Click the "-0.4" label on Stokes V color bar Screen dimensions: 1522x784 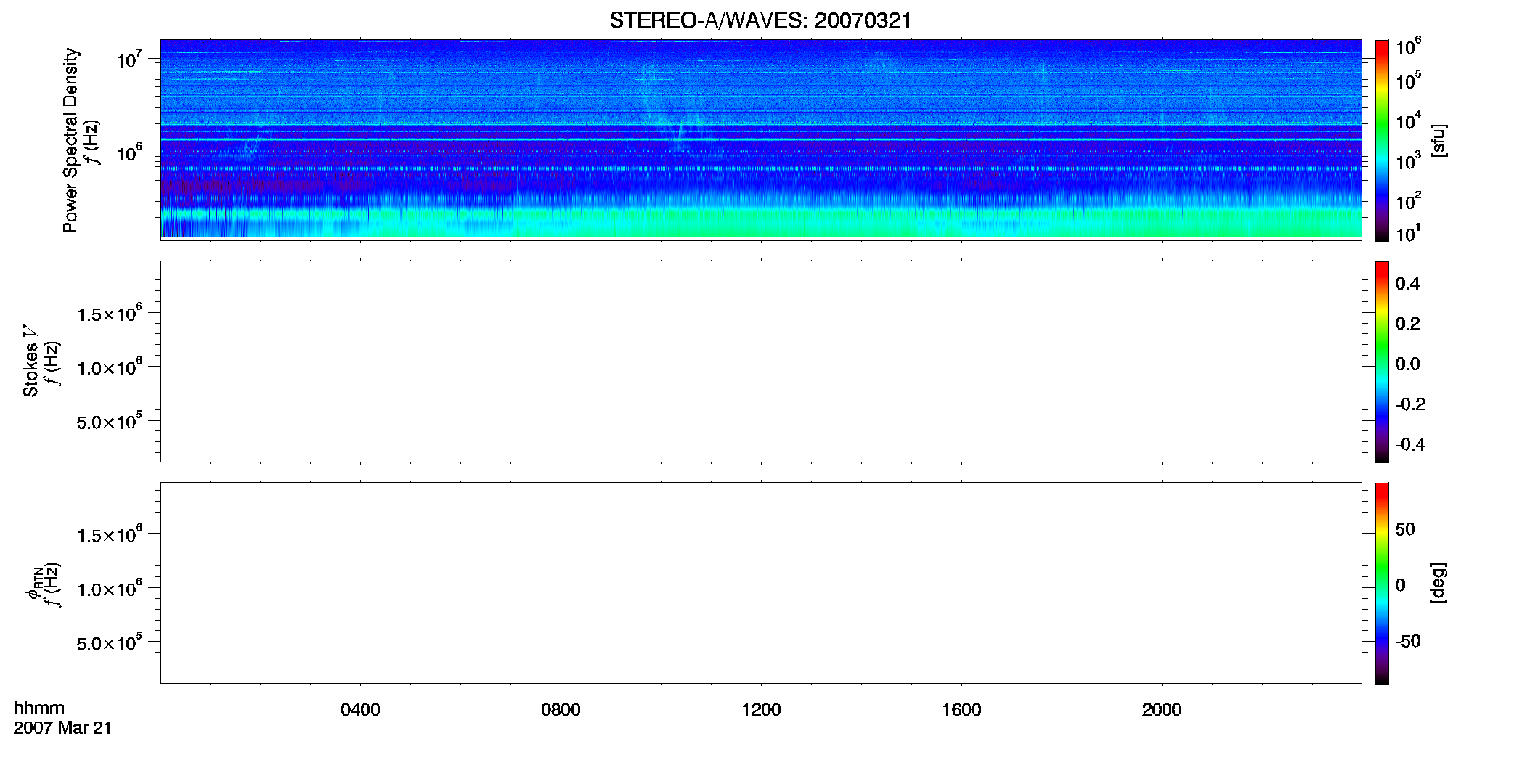(1410, 445)
